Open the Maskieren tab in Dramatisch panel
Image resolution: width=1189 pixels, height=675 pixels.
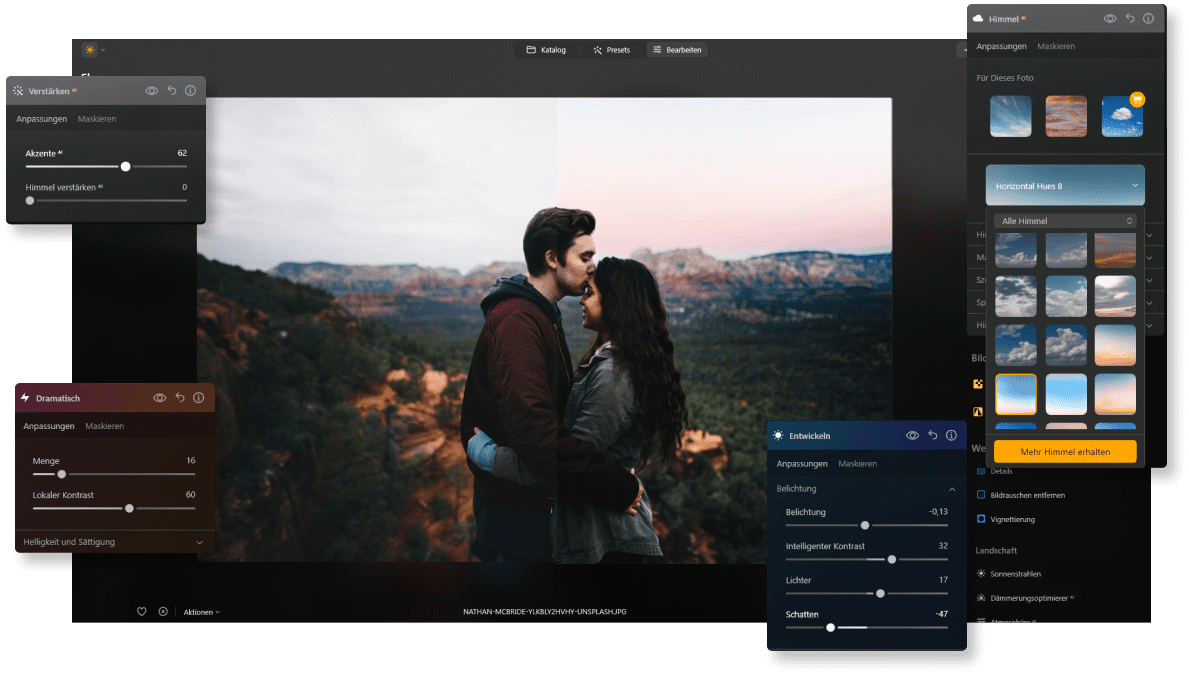(105, 426)
